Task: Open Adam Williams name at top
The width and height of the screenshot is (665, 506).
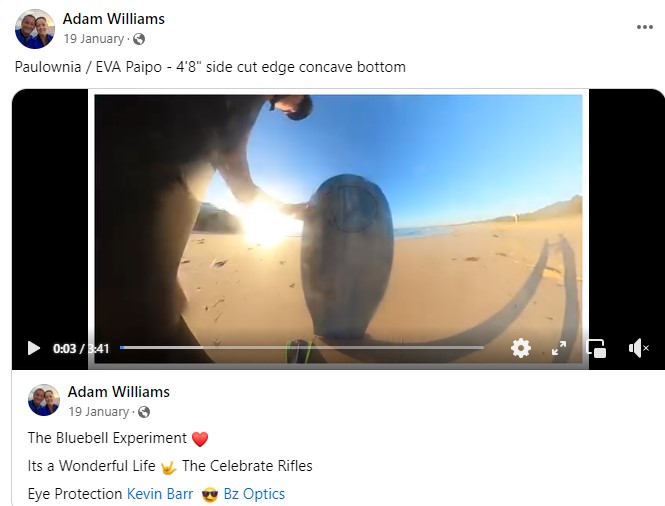Action: click(114, 19)
